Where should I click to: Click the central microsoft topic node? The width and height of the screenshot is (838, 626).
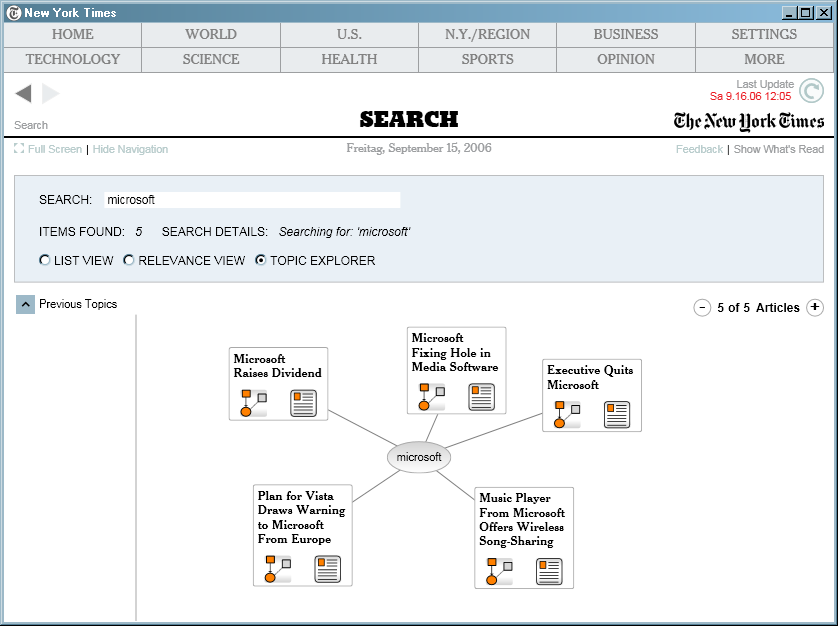tap(419, 457)
